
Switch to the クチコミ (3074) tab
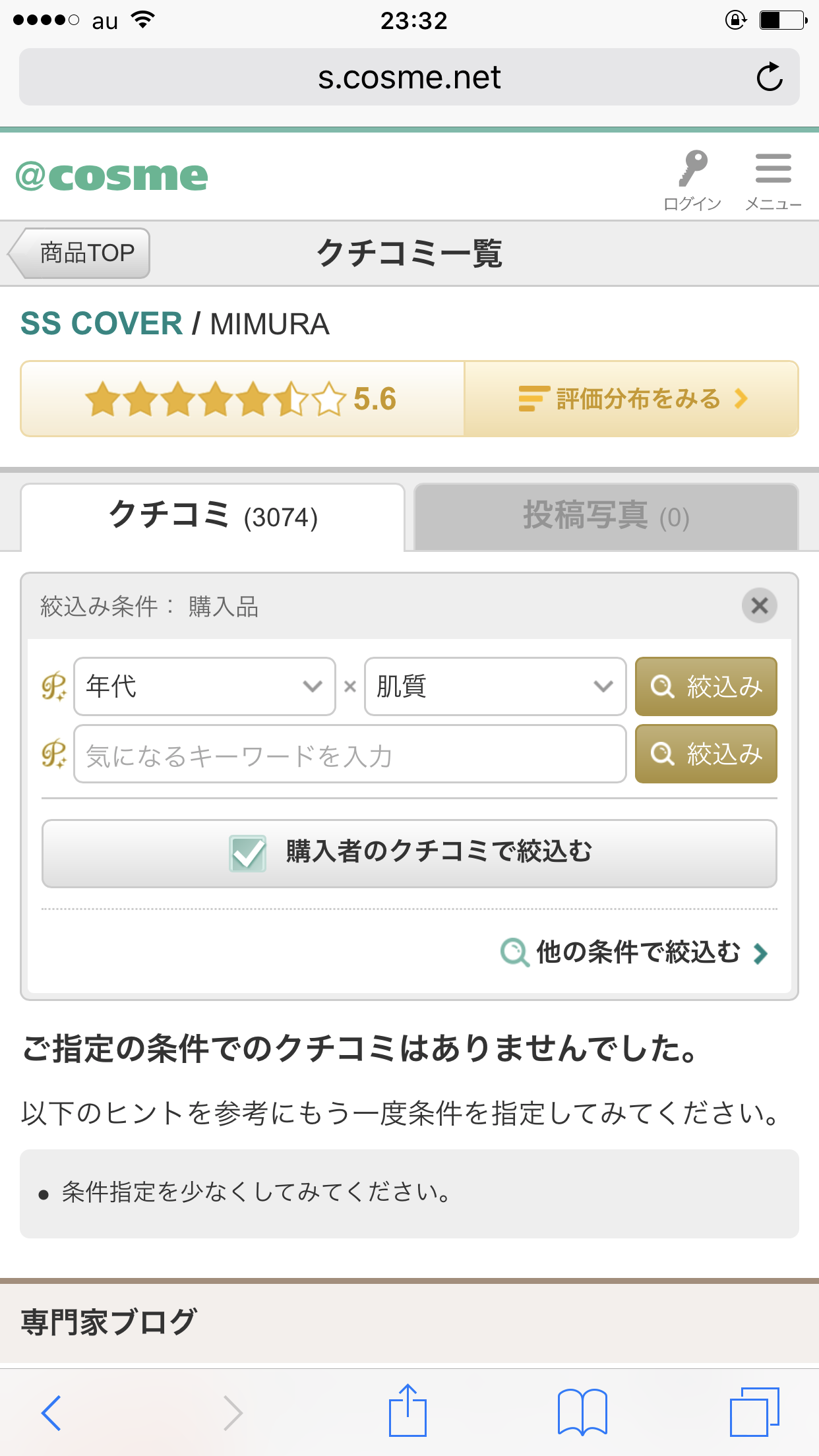click(x=213, y=517)
